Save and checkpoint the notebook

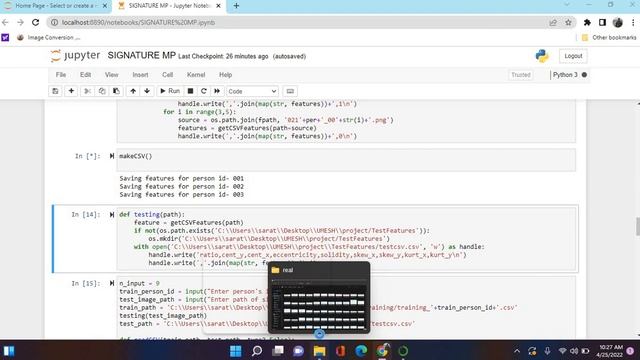(55, 91)
